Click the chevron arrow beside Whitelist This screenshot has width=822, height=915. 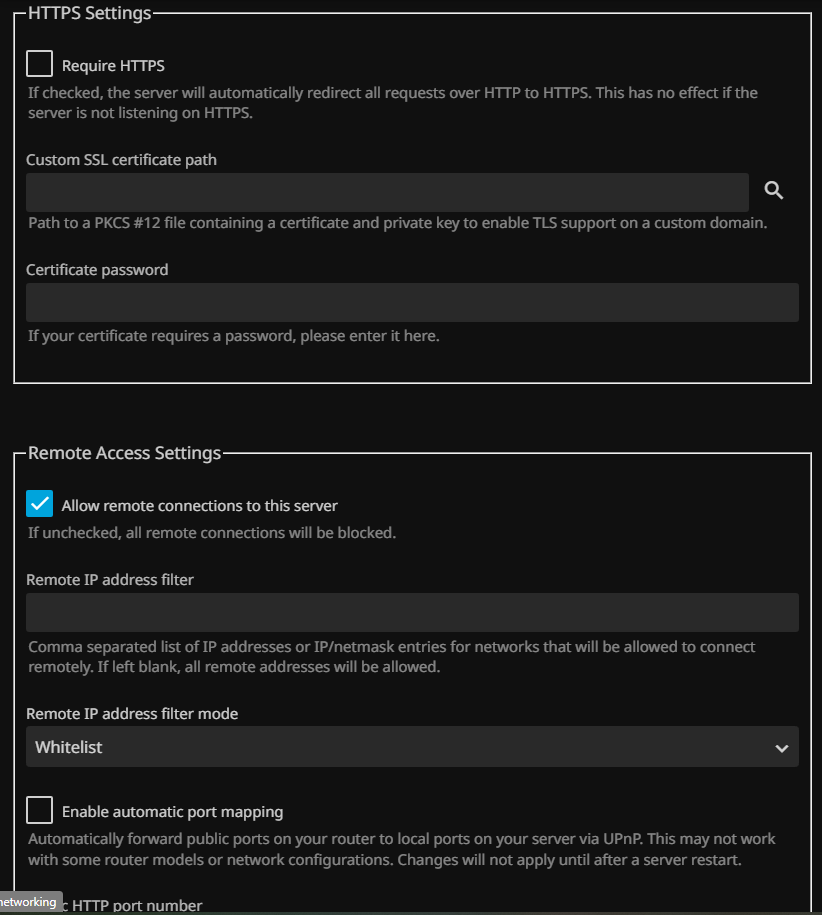781,748
